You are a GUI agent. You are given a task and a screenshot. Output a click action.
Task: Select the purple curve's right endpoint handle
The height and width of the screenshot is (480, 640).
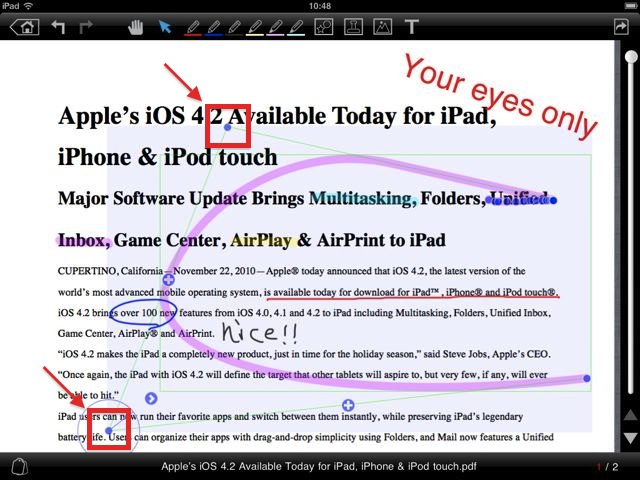(x=587, y=378)
